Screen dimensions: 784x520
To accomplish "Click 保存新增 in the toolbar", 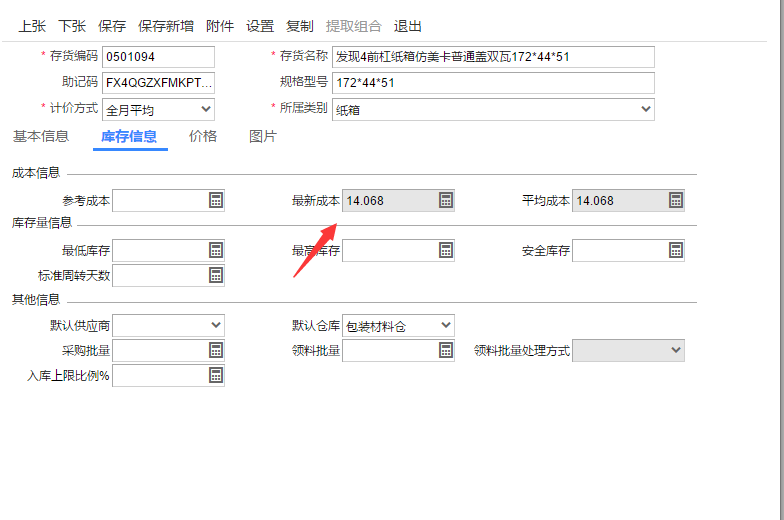I will coord(166,26).
